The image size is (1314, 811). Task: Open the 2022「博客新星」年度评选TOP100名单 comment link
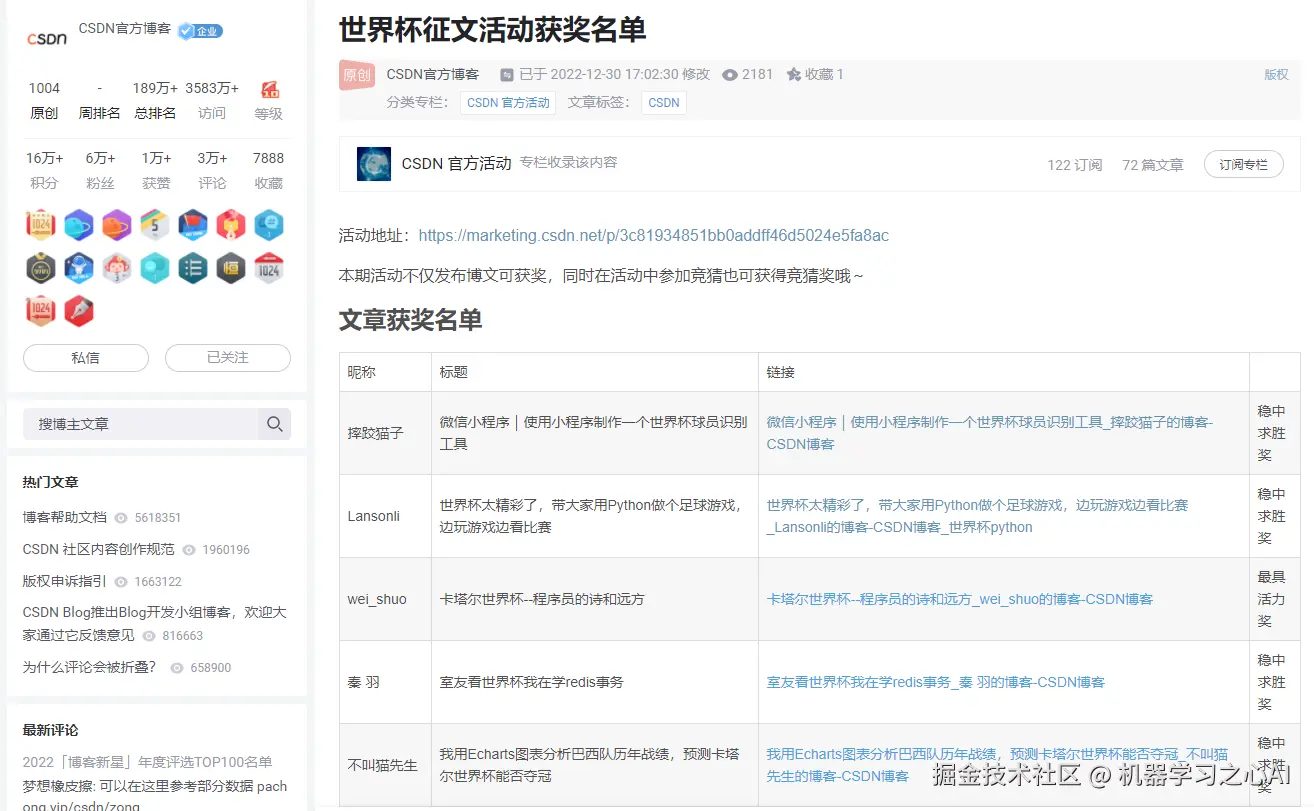148,762
